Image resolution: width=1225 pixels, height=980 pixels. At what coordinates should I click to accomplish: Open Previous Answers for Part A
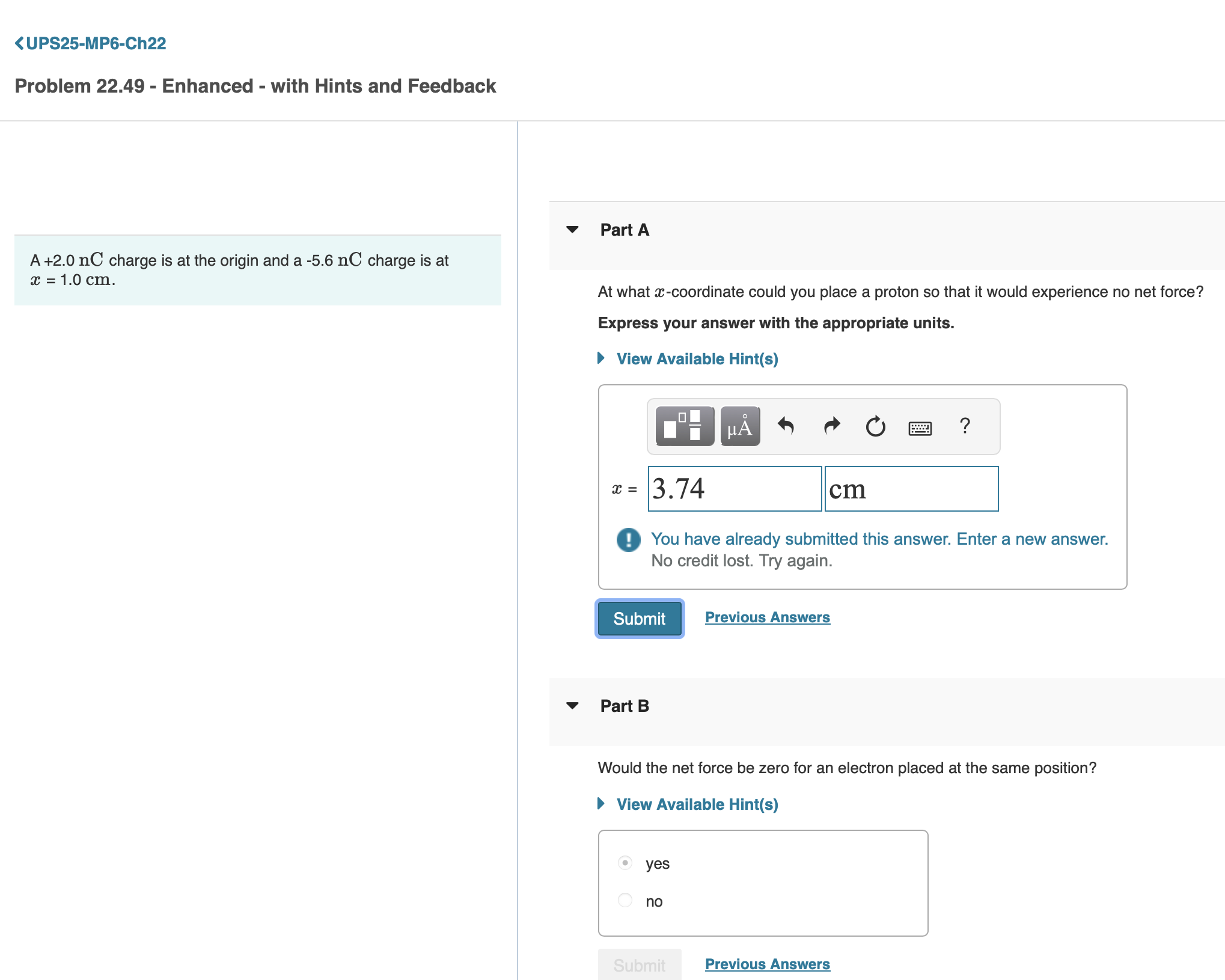(768, 617)
